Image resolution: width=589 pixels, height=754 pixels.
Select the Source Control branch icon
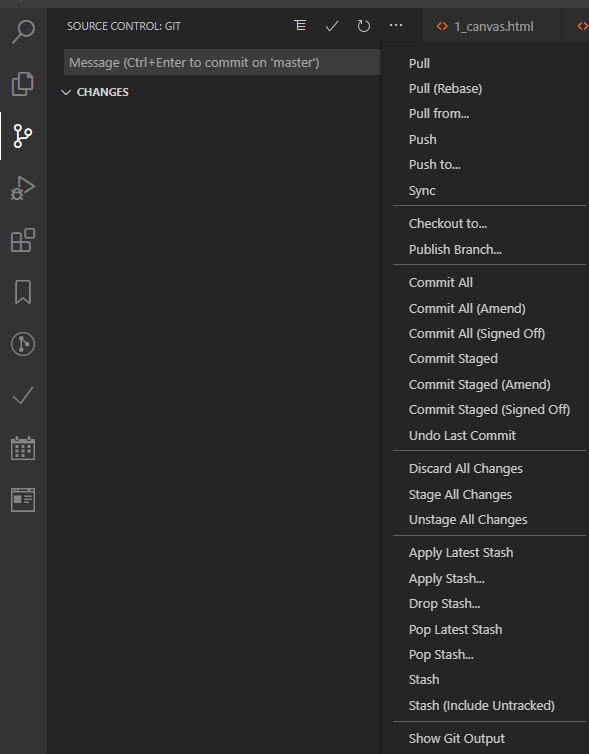pyautogui.click(x=23, y=136)
